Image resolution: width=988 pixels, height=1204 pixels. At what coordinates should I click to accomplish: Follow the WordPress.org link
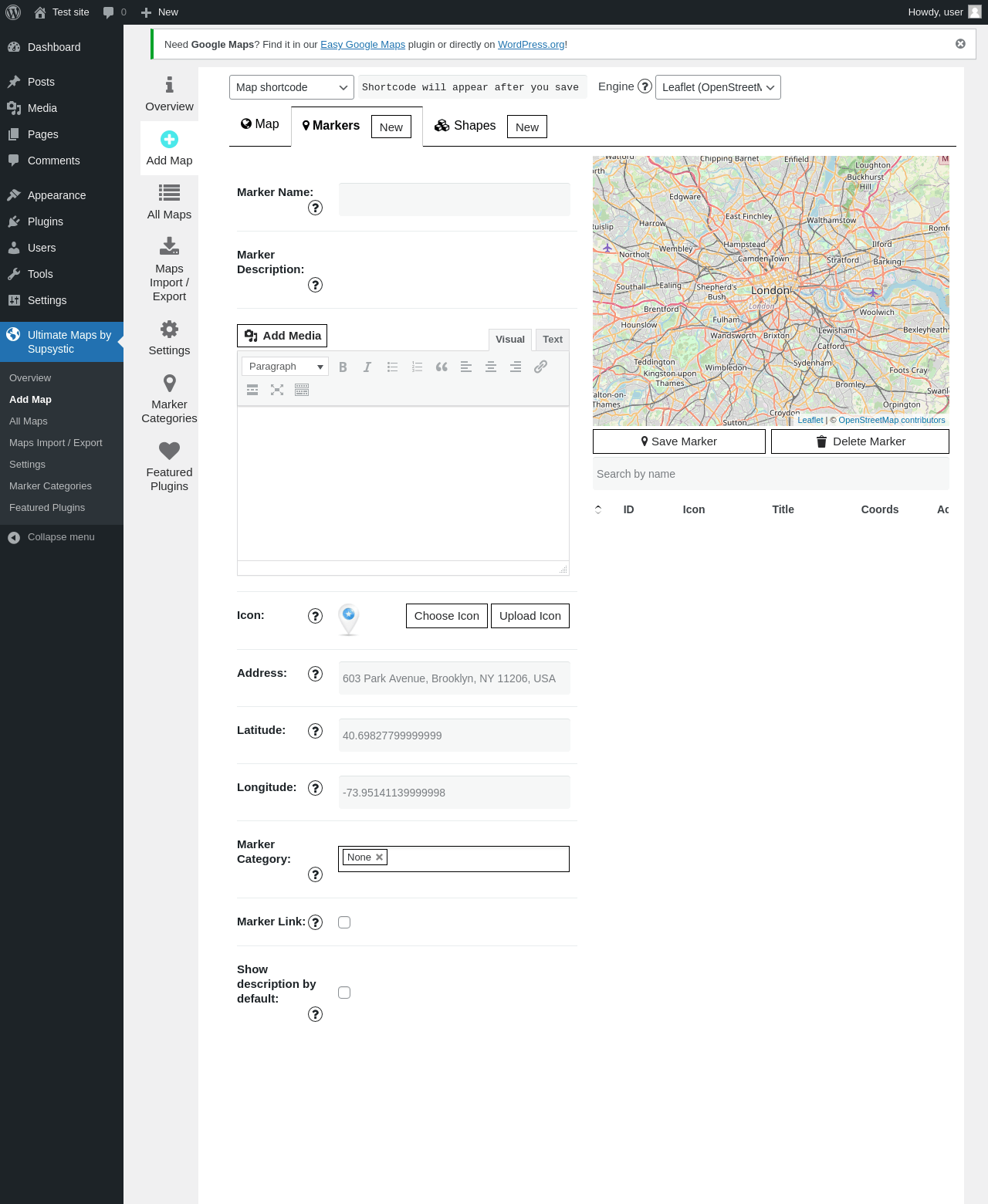(x=531, y=45)
